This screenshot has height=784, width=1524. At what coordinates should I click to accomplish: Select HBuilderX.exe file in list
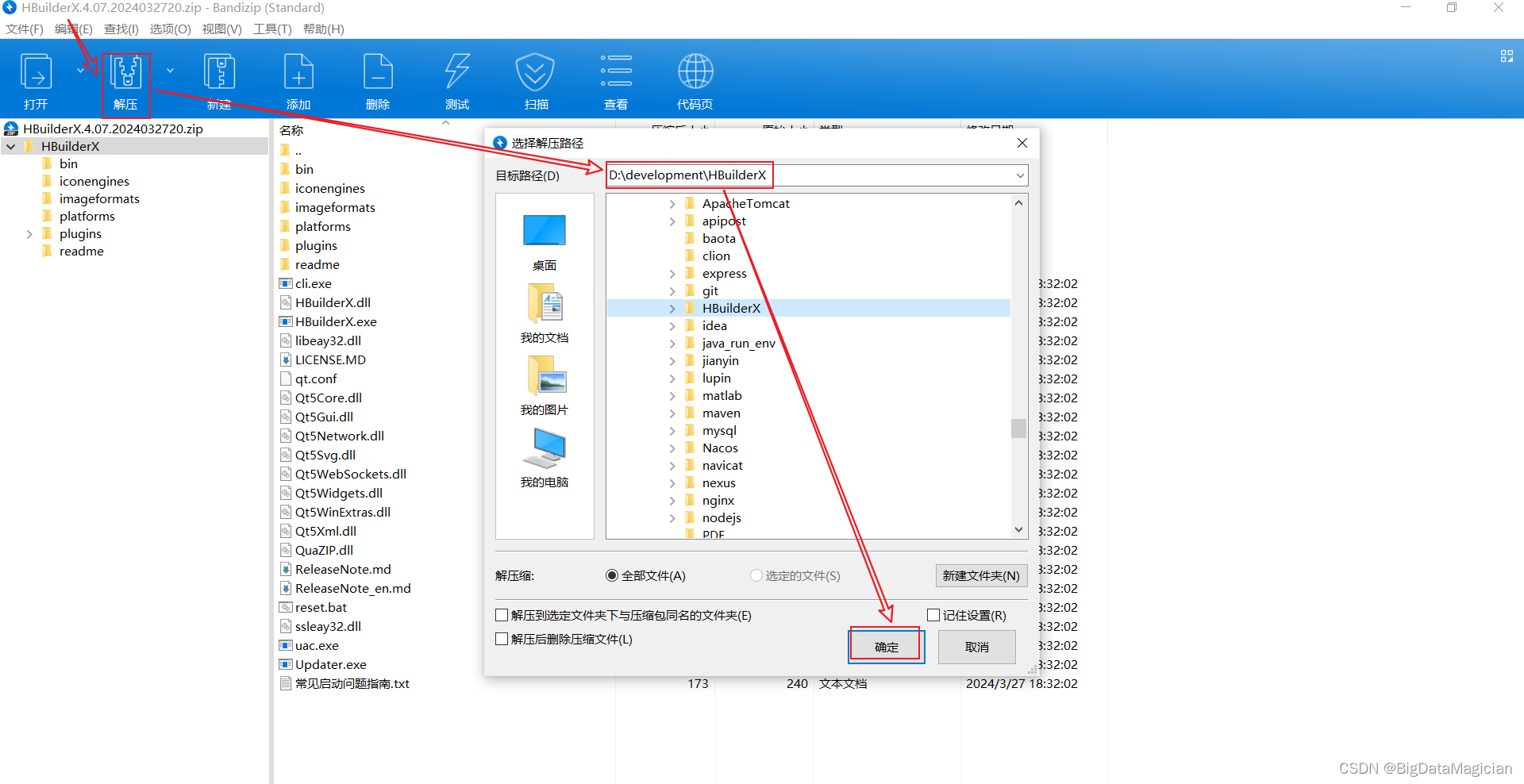[336, 321]
